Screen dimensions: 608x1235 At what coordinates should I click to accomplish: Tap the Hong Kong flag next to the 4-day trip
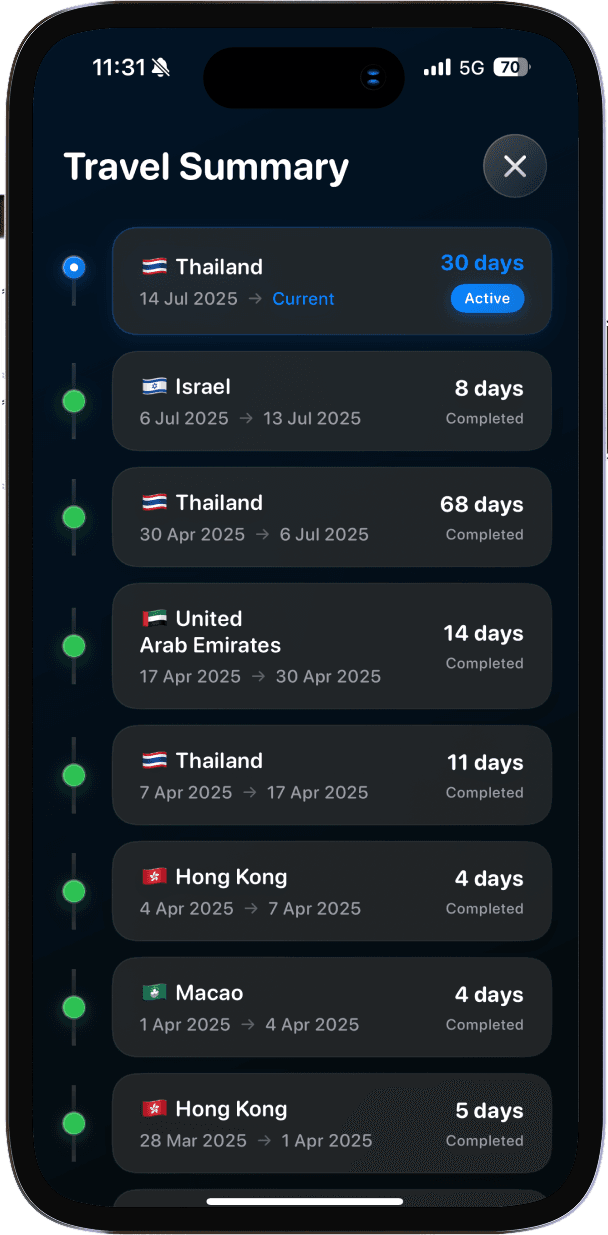click(154, 876)
